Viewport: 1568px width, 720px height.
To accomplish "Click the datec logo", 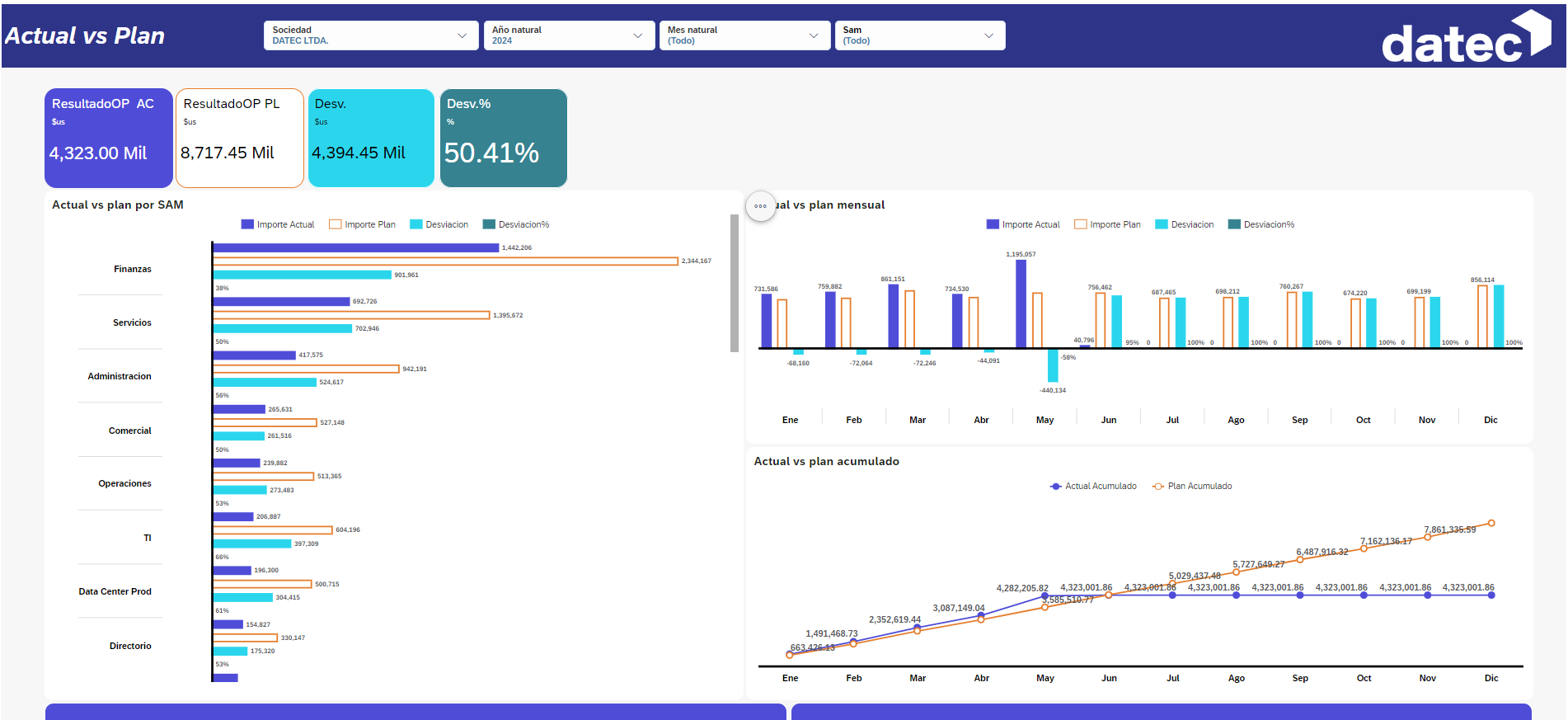I will (x=1467, y=37).
